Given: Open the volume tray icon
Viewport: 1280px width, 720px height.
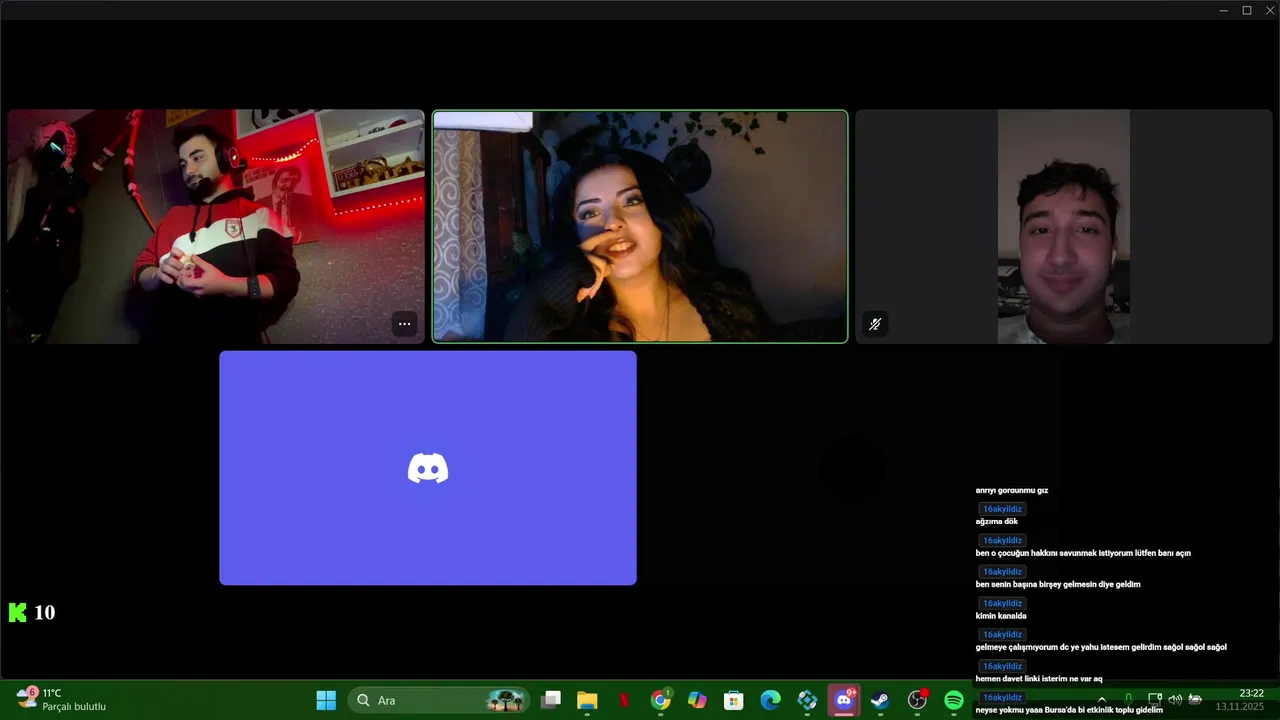Looking at the screenshot, I should (x=1175, y=699).
